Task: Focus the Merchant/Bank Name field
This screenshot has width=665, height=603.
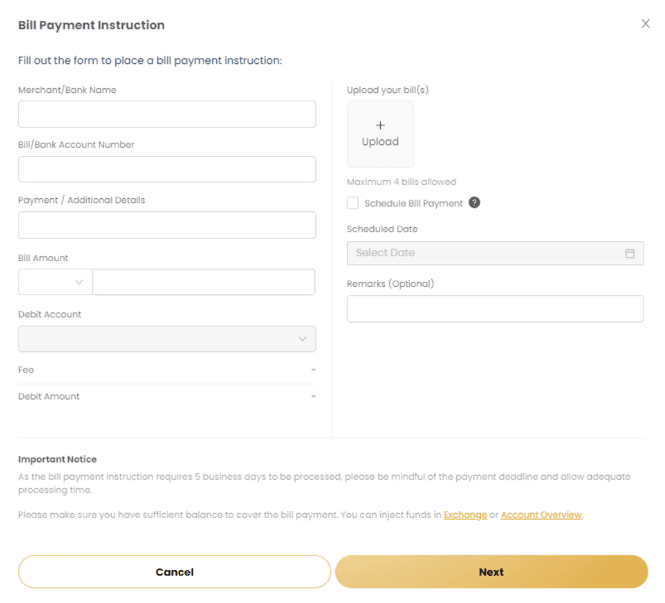Action: click(167, 115)
